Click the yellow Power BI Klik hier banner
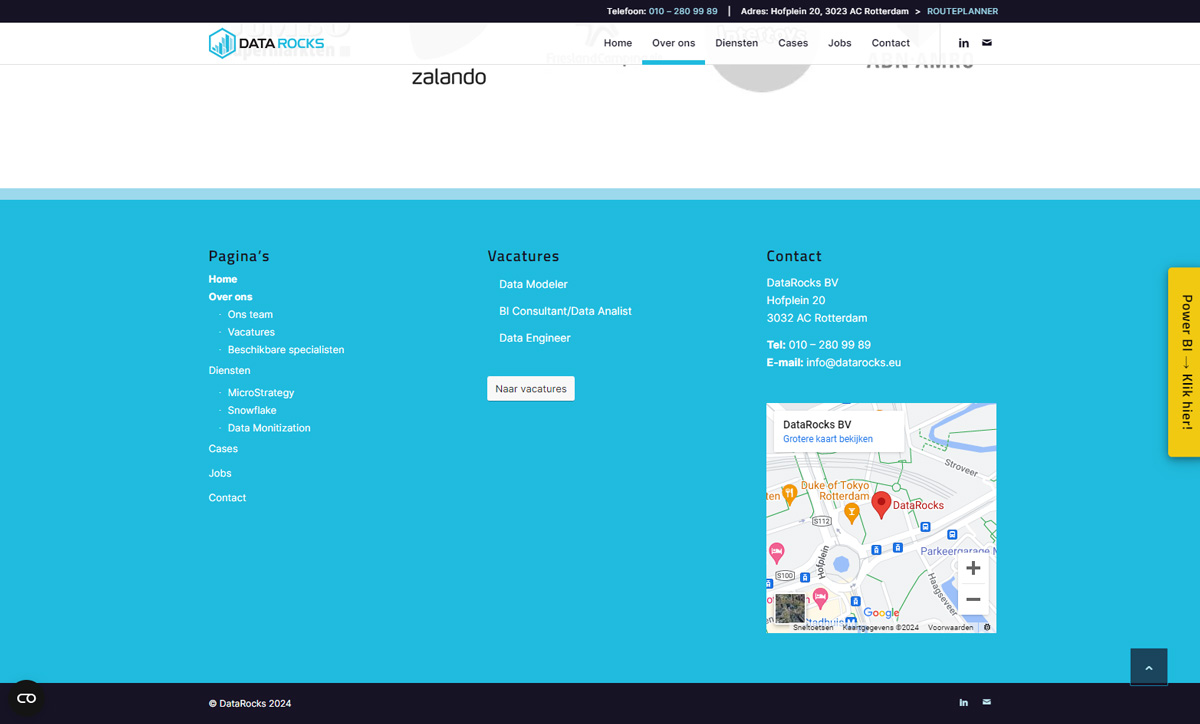The width and height of the screenshot is (1200, 724). [1186, 362]
